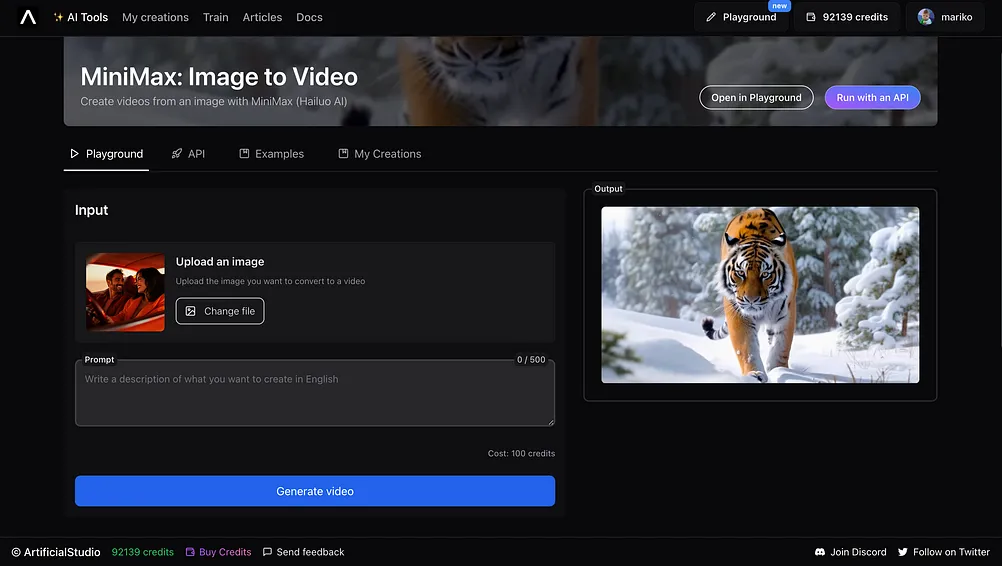
Task: Click the Change file button
Action: (220, 311)
